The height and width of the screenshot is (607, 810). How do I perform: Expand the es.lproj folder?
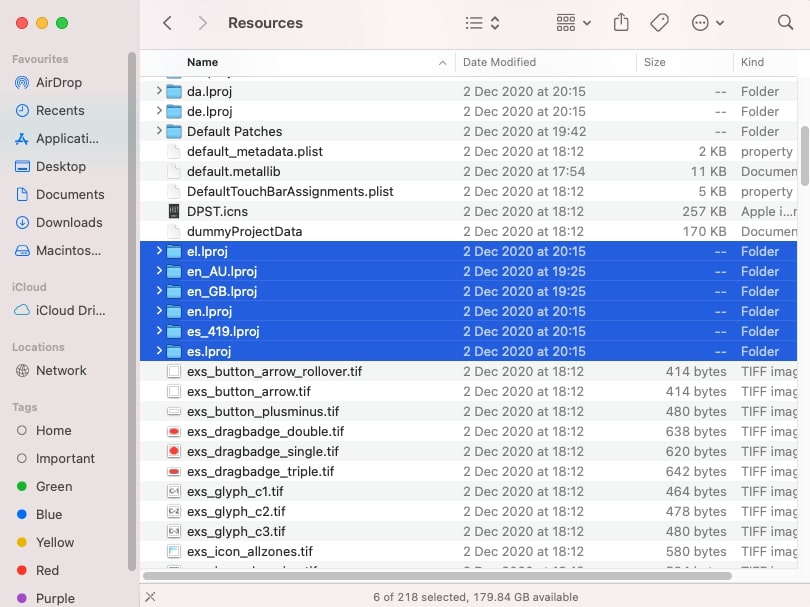(x=159, y=351)
